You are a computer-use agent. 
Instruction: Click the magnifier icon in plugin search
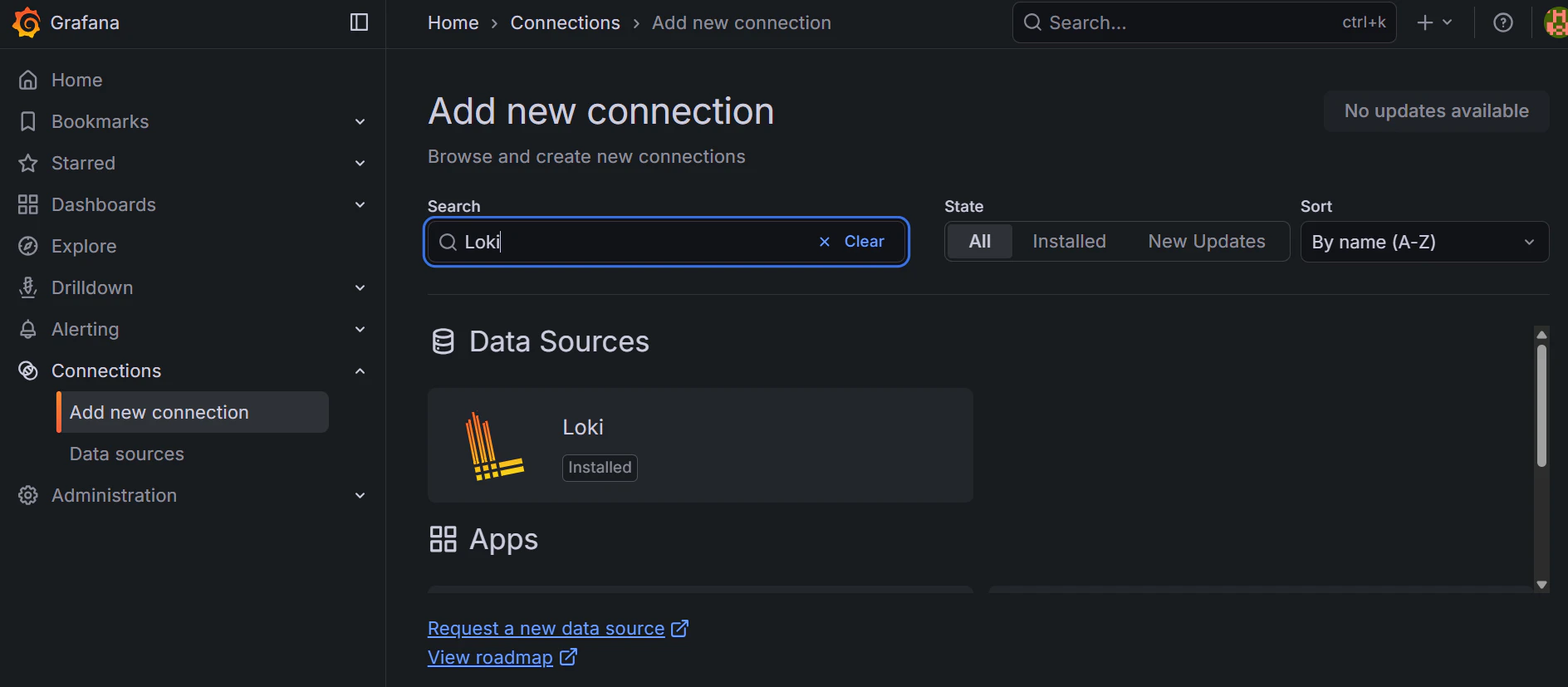click(x=448, y=242)
